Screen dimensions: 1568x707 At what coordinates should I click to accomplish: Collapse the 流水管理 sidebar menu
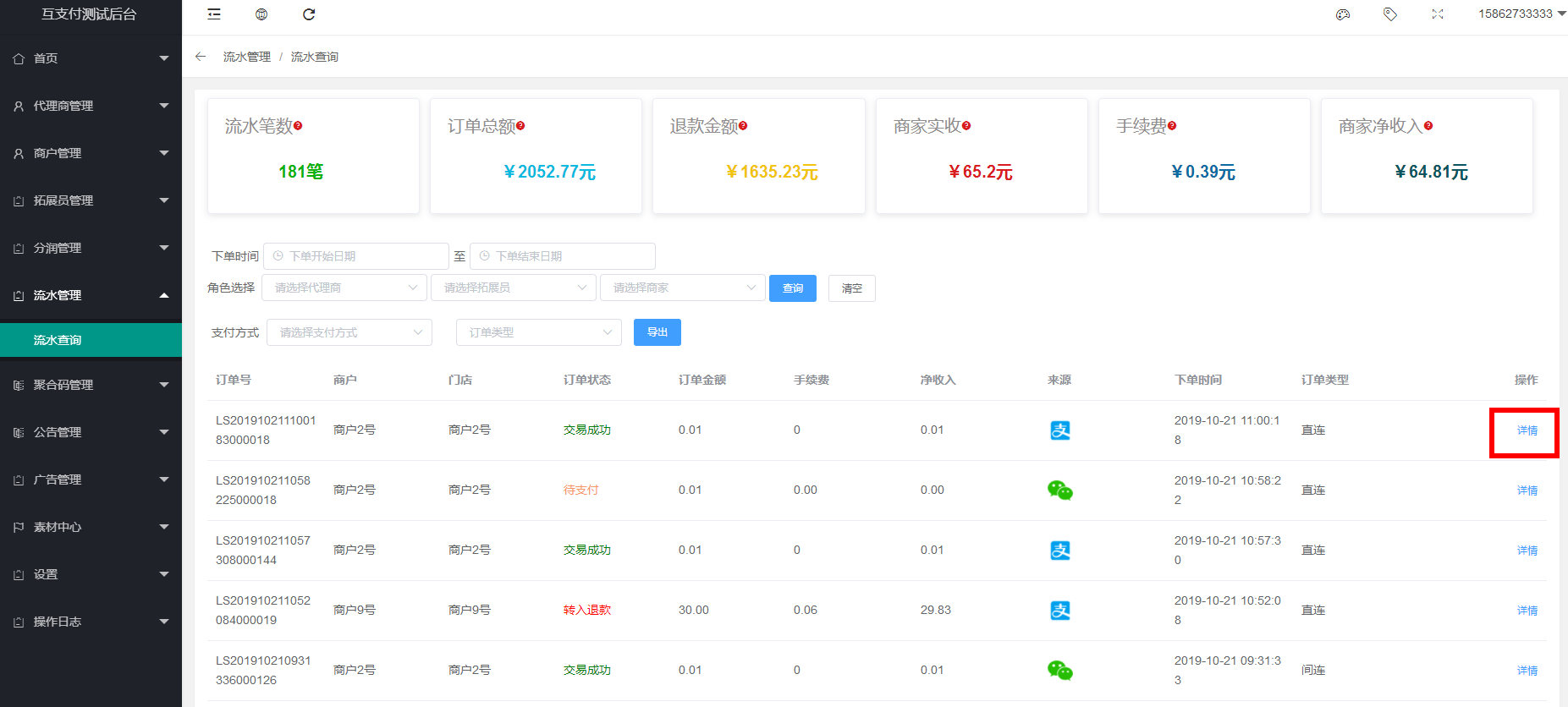[91, 295]
